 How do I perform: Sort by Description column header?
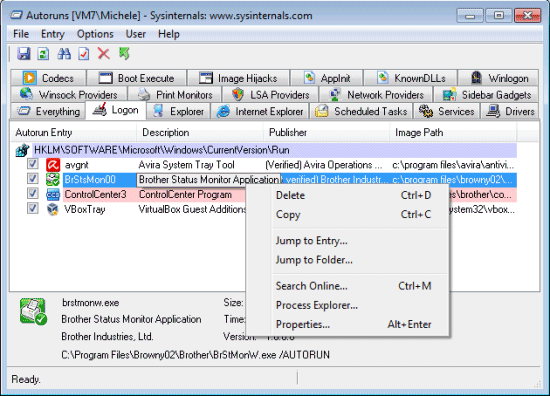(200, 133)
